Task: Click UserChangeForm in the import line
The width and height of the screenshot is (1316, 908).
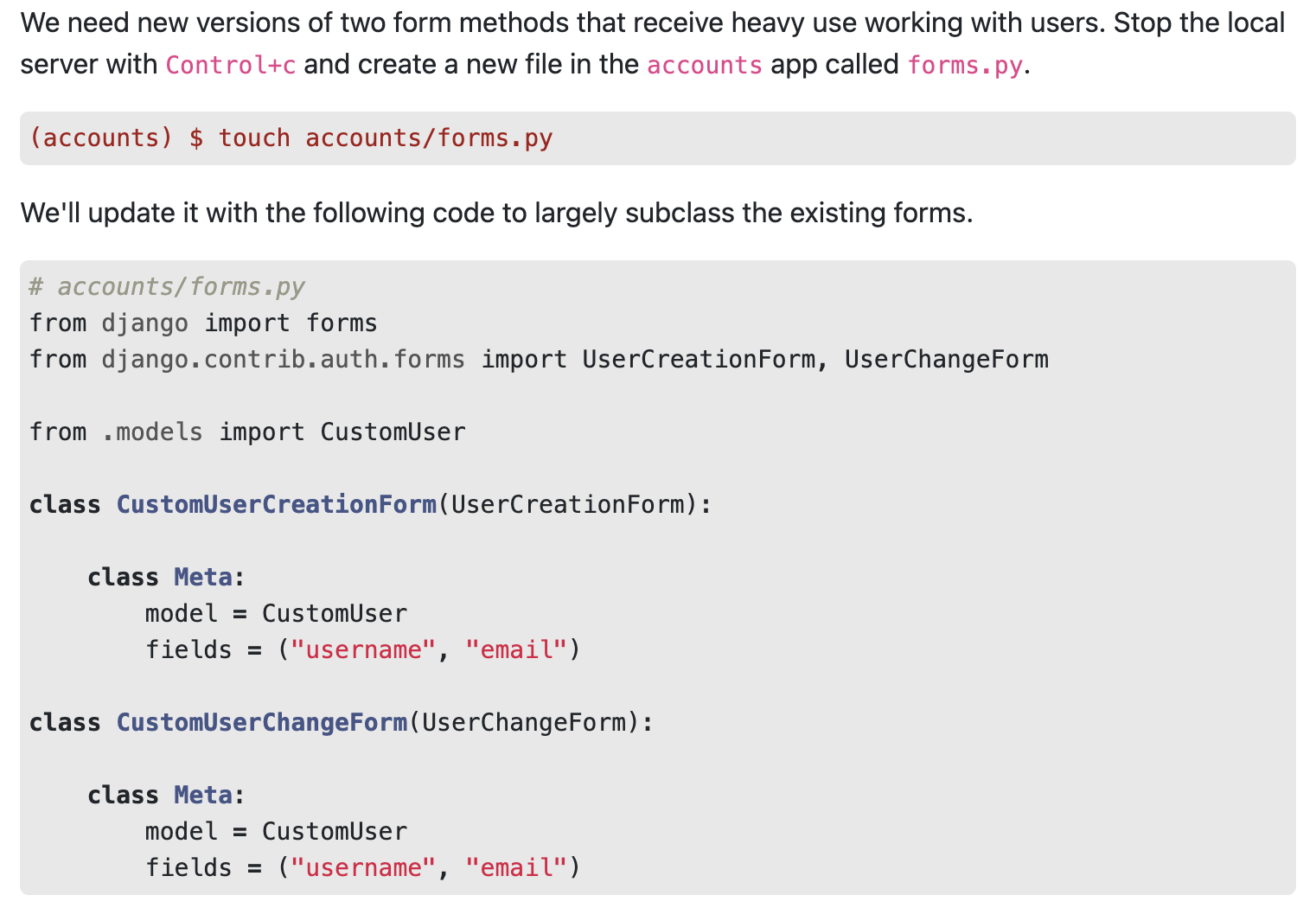Action: (946, 360)
